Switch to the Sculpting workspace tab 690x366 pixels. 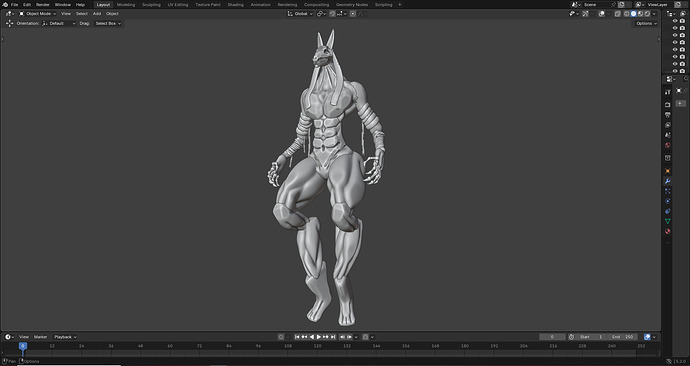pos(151,4)
